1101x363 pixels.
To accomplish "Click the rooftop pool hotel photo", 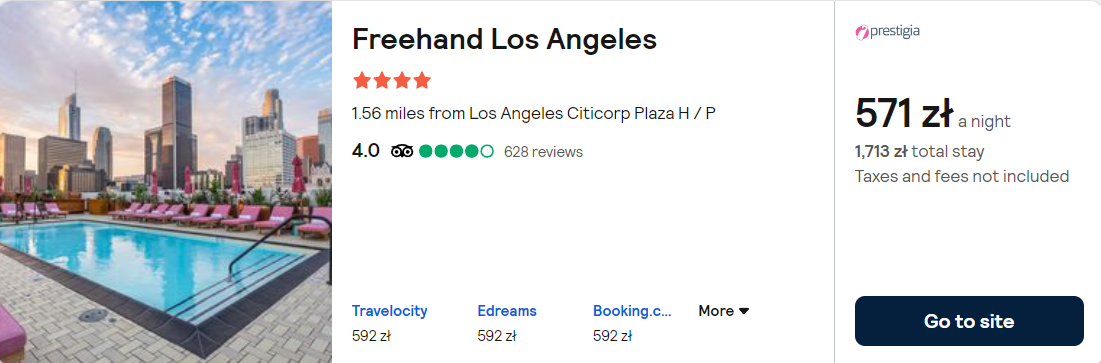I will click(x=166, y=181).
